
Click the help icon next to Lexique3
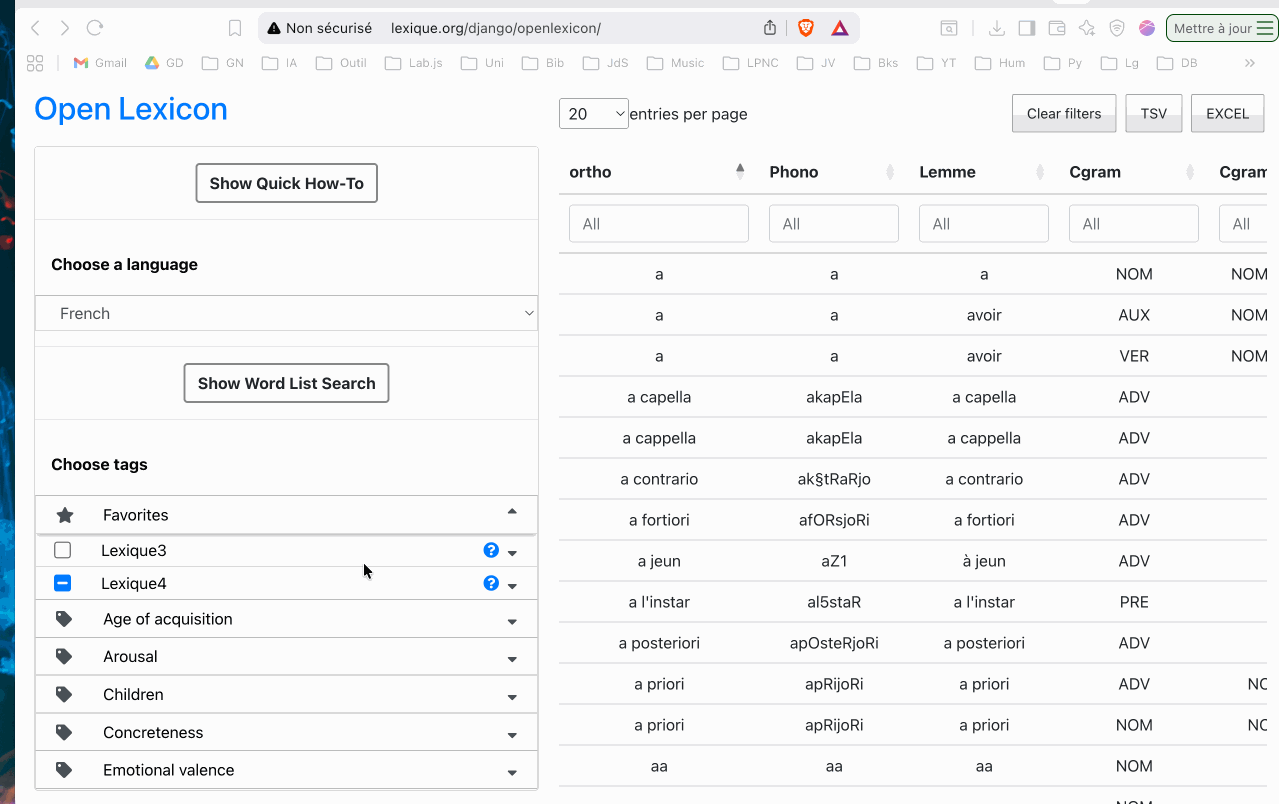pyautogui.click(x=491, y=550)
